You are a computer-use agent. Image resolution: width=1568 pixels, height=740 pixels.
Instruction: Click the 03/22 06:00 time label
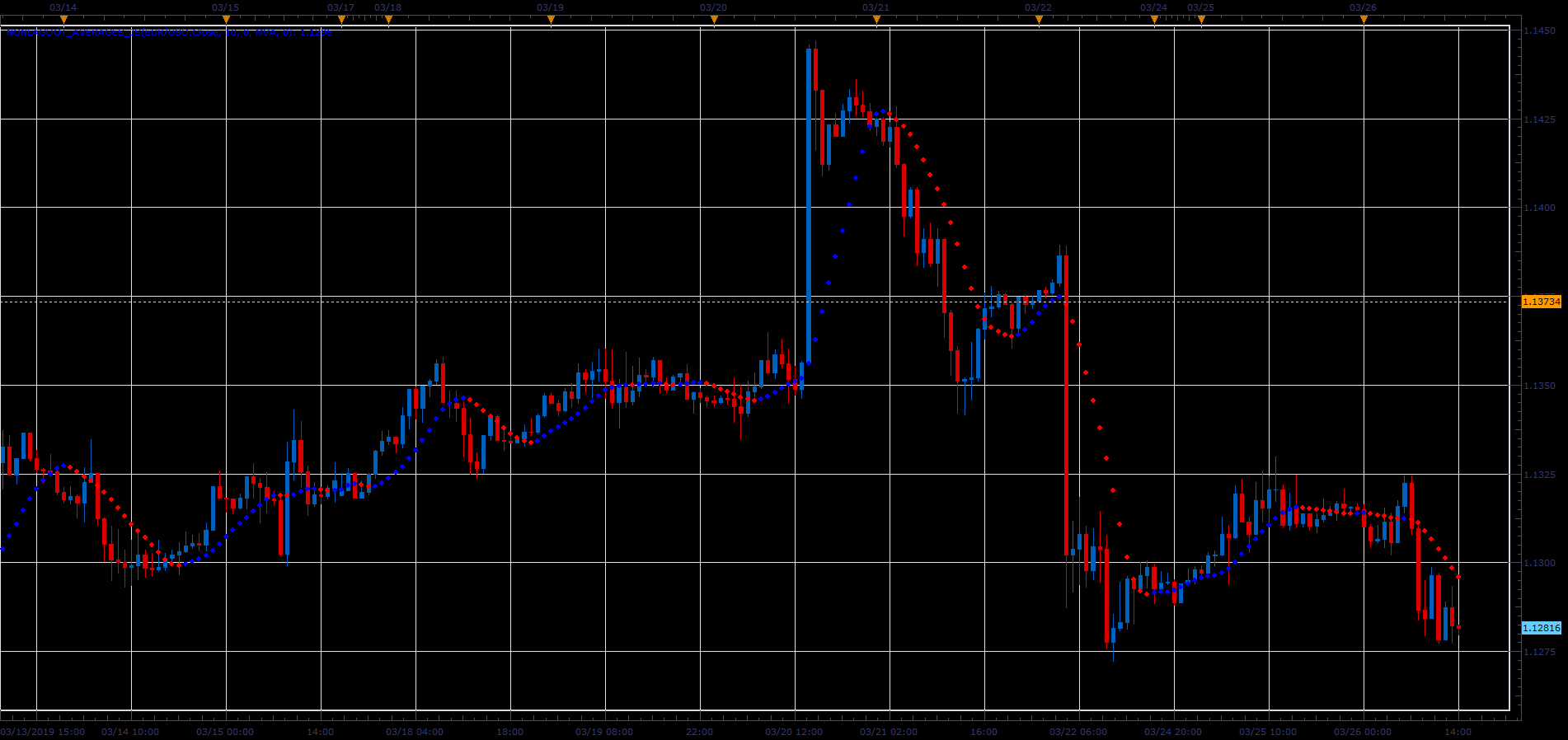tap(1078, 732)
